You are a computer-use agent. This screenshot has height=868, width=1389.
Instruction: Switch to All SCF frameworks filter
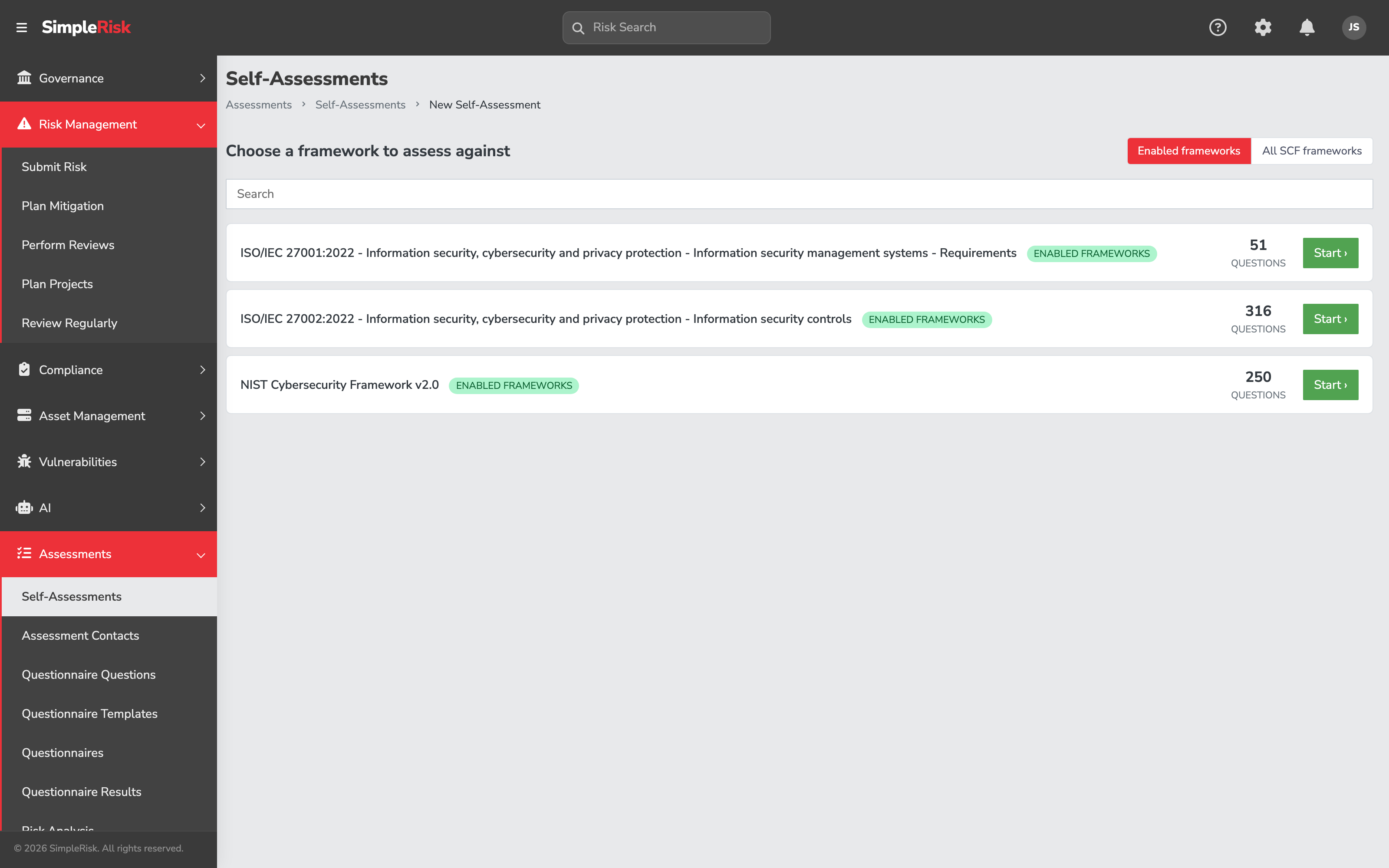(x=1311, y=151)
